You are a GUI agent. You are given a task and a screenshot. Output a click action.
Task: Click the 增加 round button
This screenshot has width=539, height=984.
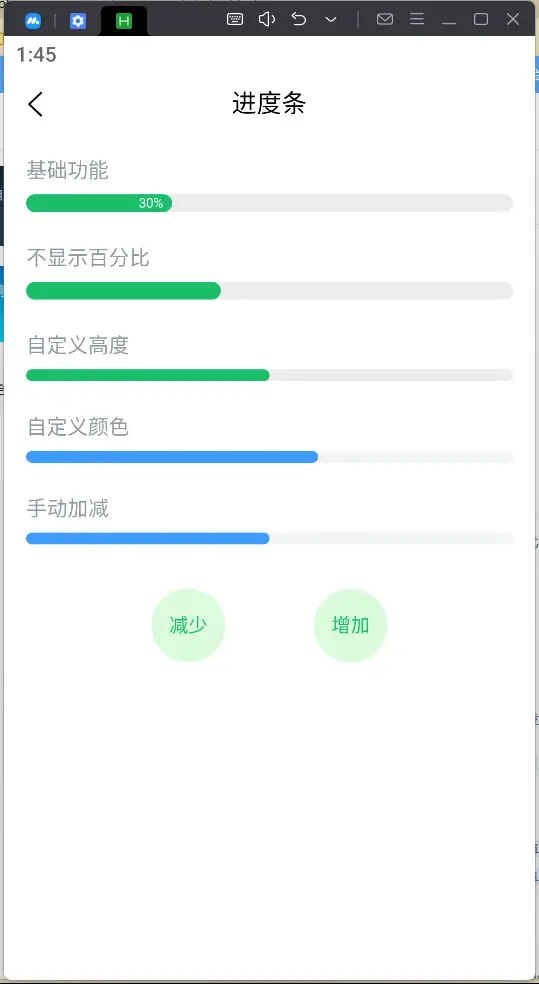[x=351, y=625]
